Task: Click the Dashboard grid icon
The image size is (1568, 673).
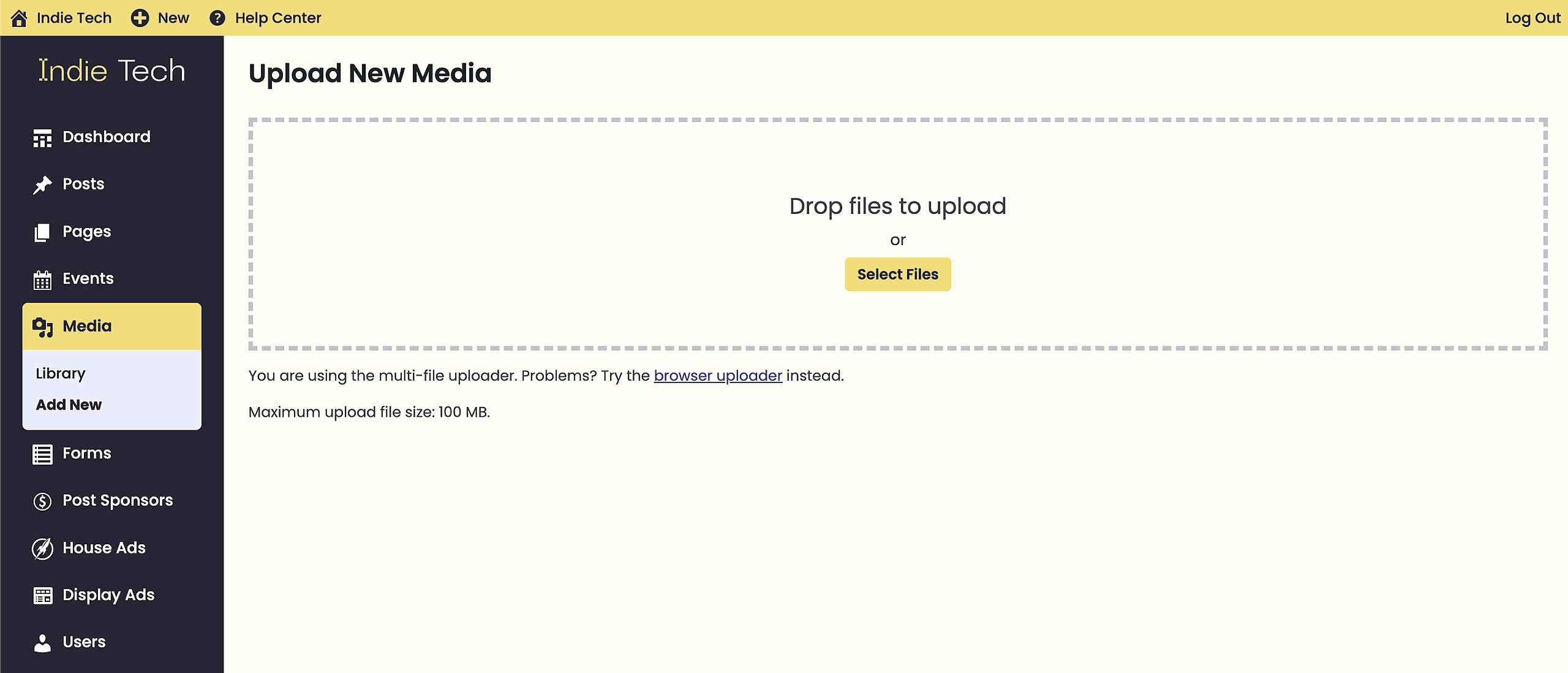Action: [42, 138]
